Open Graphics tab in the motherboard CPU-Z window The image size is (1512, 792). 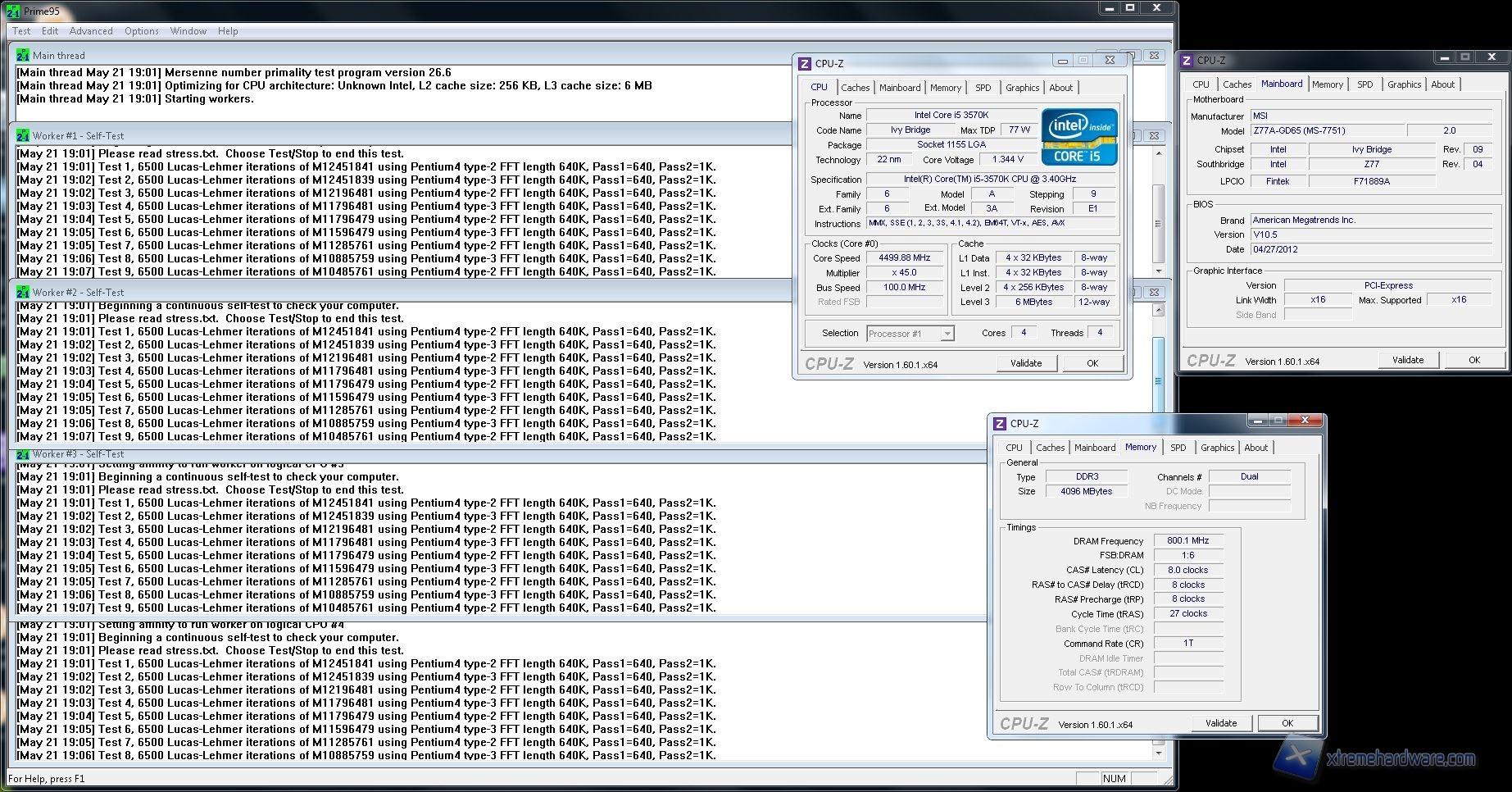coord(1404,84)
